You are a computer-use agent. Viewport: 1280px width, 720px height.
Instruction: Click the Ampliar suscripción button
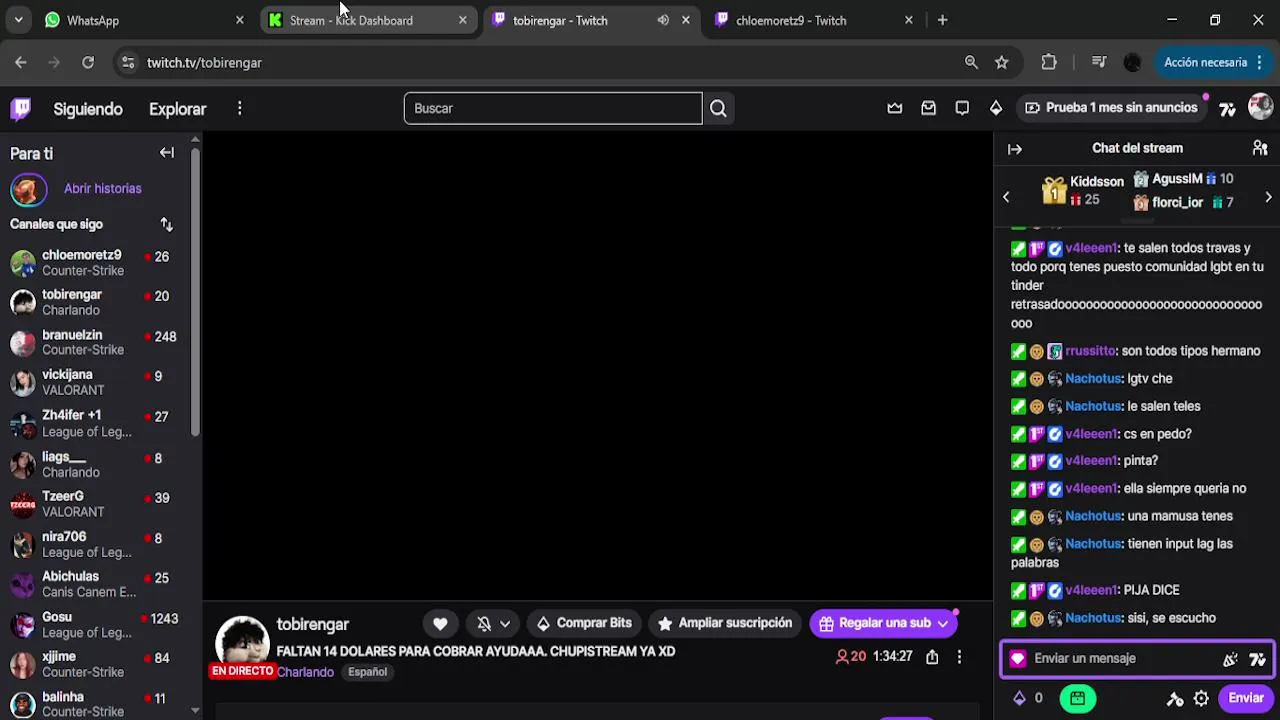(x=724, y=623)
